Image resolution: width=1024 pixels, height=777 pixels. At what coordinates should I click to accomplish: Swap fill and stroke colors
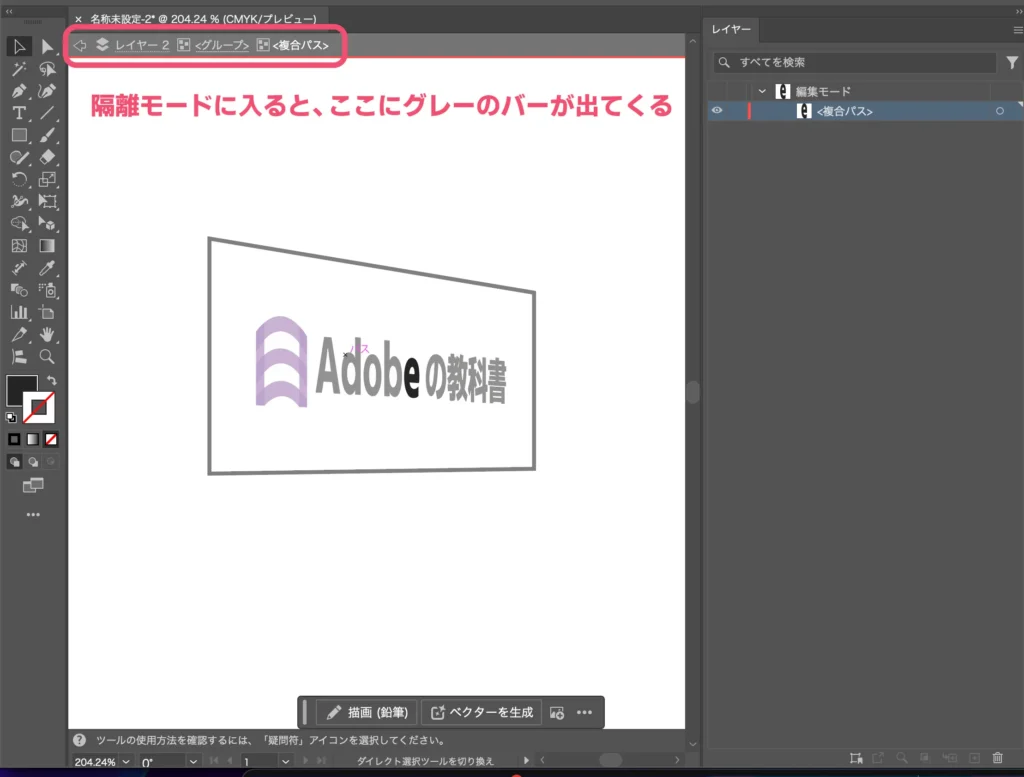(49, 378)
